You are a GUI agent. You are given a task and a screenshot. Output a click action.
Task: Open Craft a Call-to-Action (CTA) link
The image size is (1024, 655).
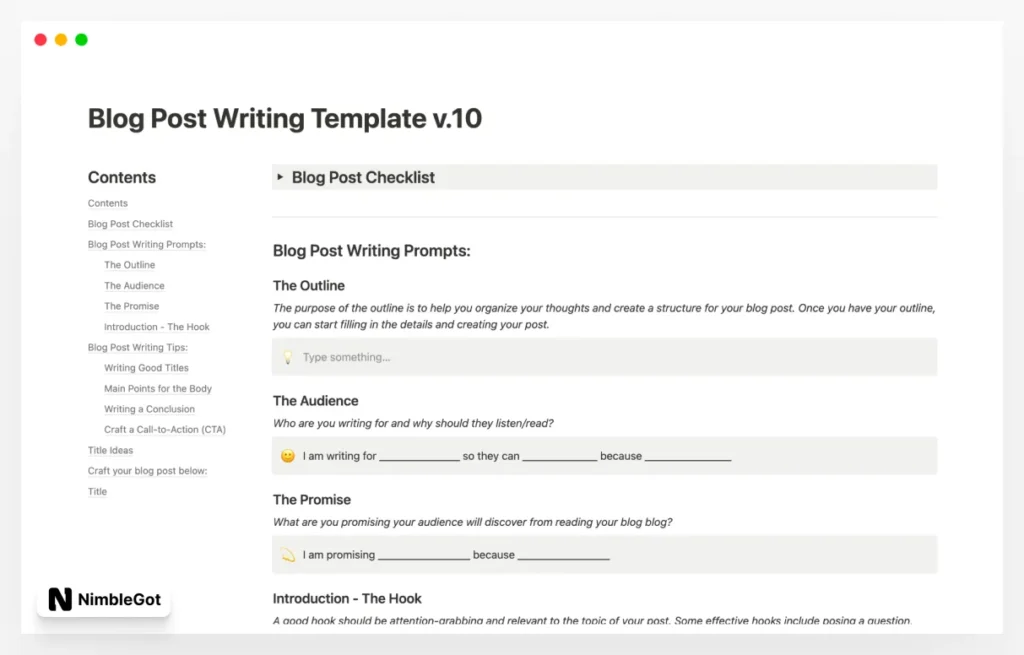point(165,430)
